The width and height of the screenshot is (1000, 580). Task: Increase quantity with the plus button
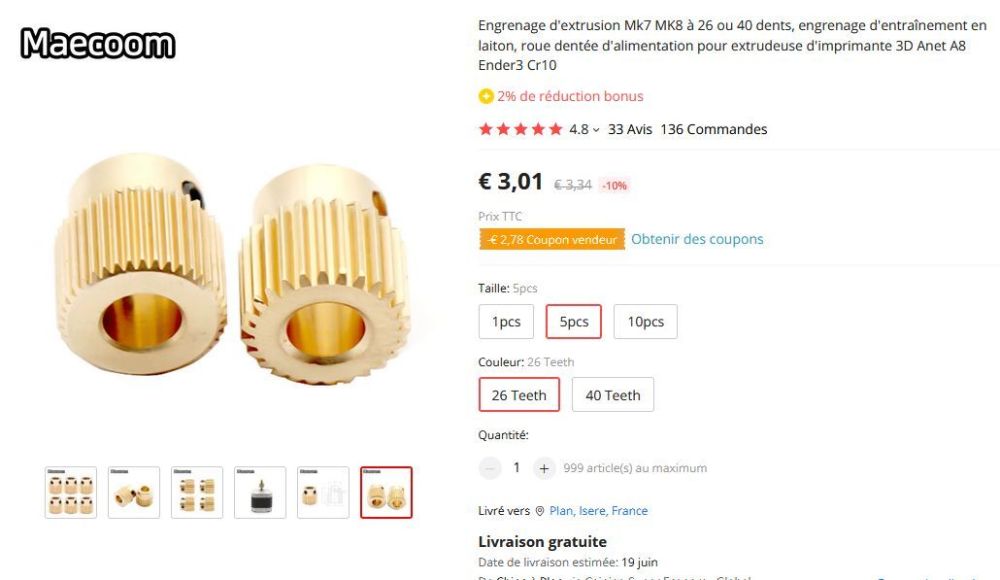(543, 467)
